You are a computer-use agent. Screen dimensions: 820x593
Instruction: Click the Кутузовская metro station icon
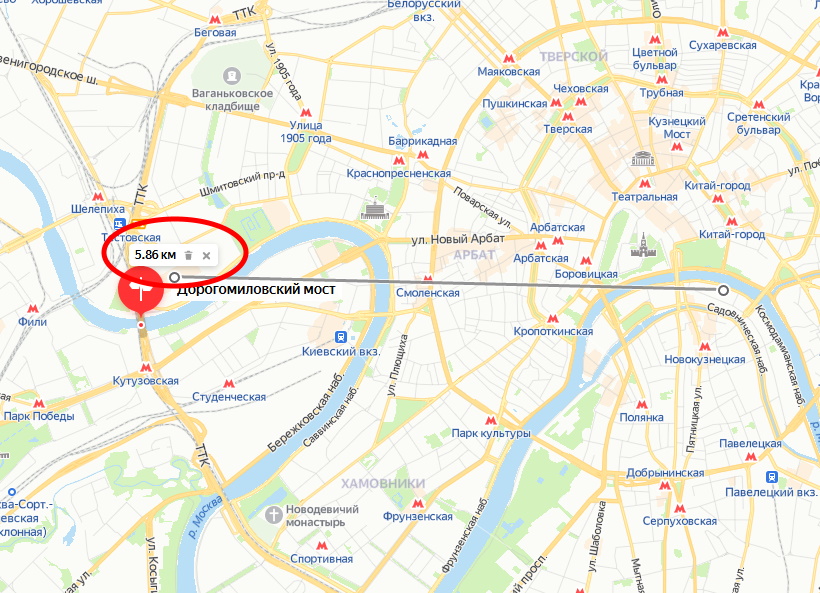pyautogui.click(x=146, y=368)
